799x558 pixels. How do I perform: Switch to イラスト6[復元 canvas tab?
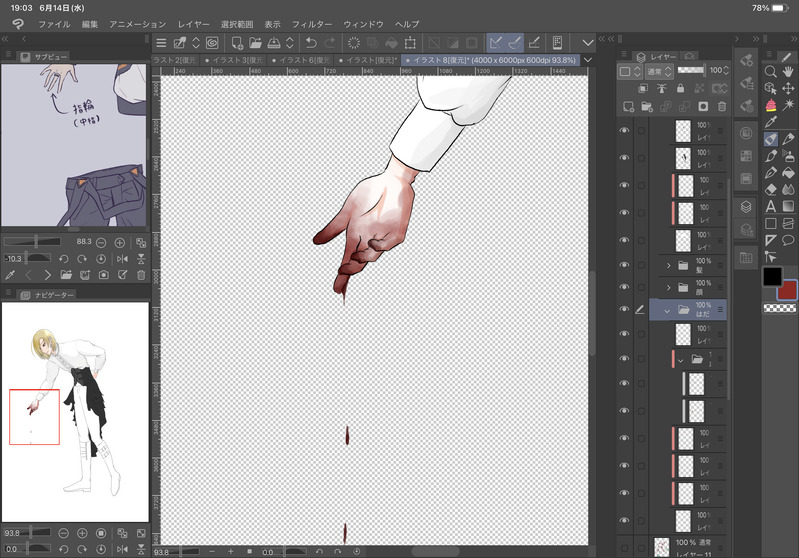(x=301, y=60)
